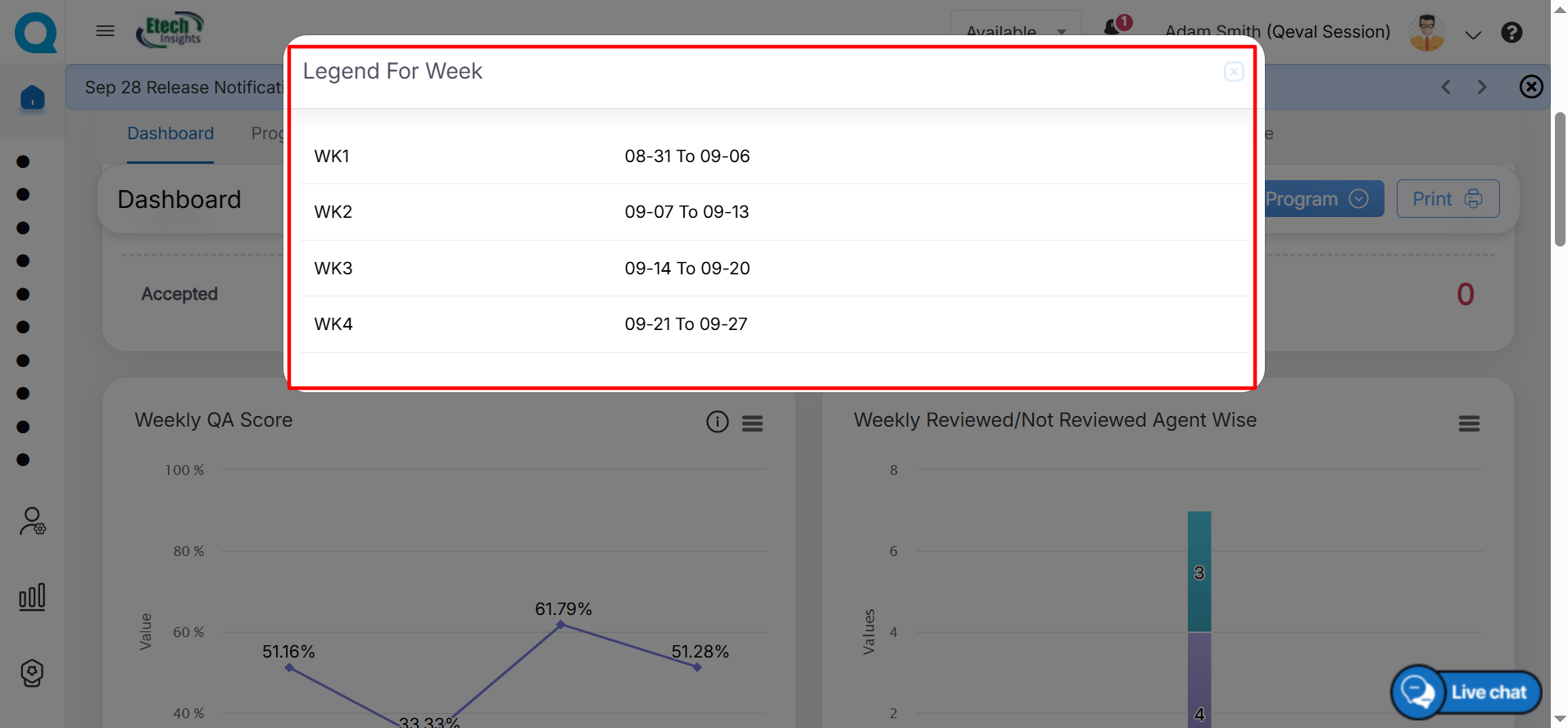1568x728 pixels.
Task: Open the Live chat widget
Action: 1466,692
